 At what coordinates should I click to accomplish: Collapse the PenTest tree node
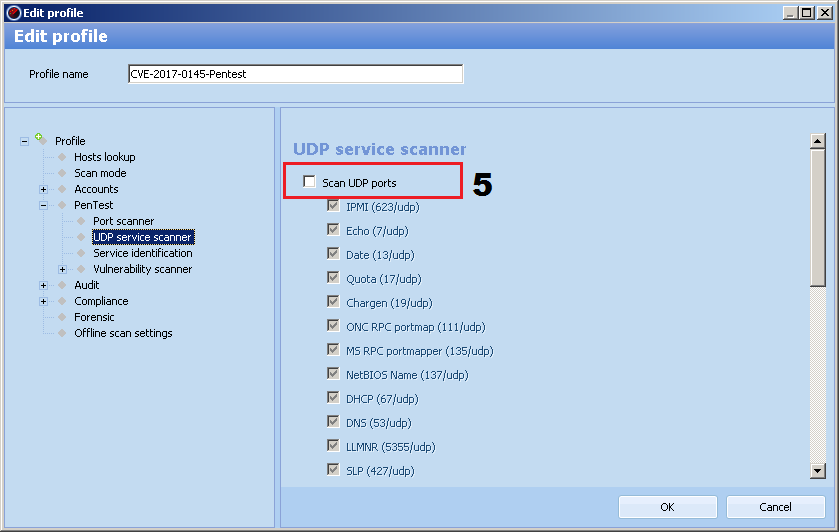(44, 205)
